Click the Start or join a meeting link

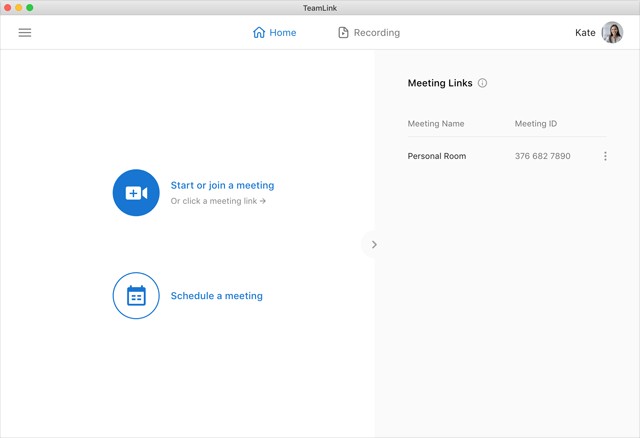(222, 185)
